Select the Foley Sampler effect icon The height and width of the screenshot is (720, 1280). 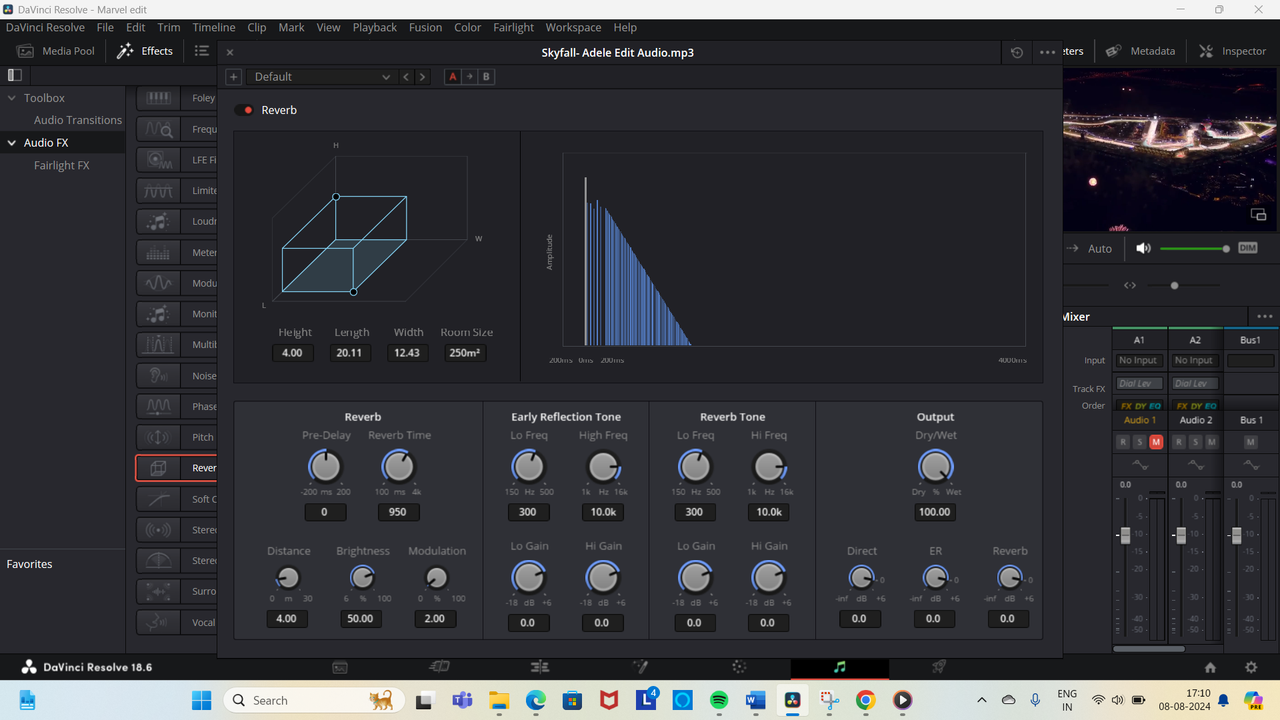158,98
